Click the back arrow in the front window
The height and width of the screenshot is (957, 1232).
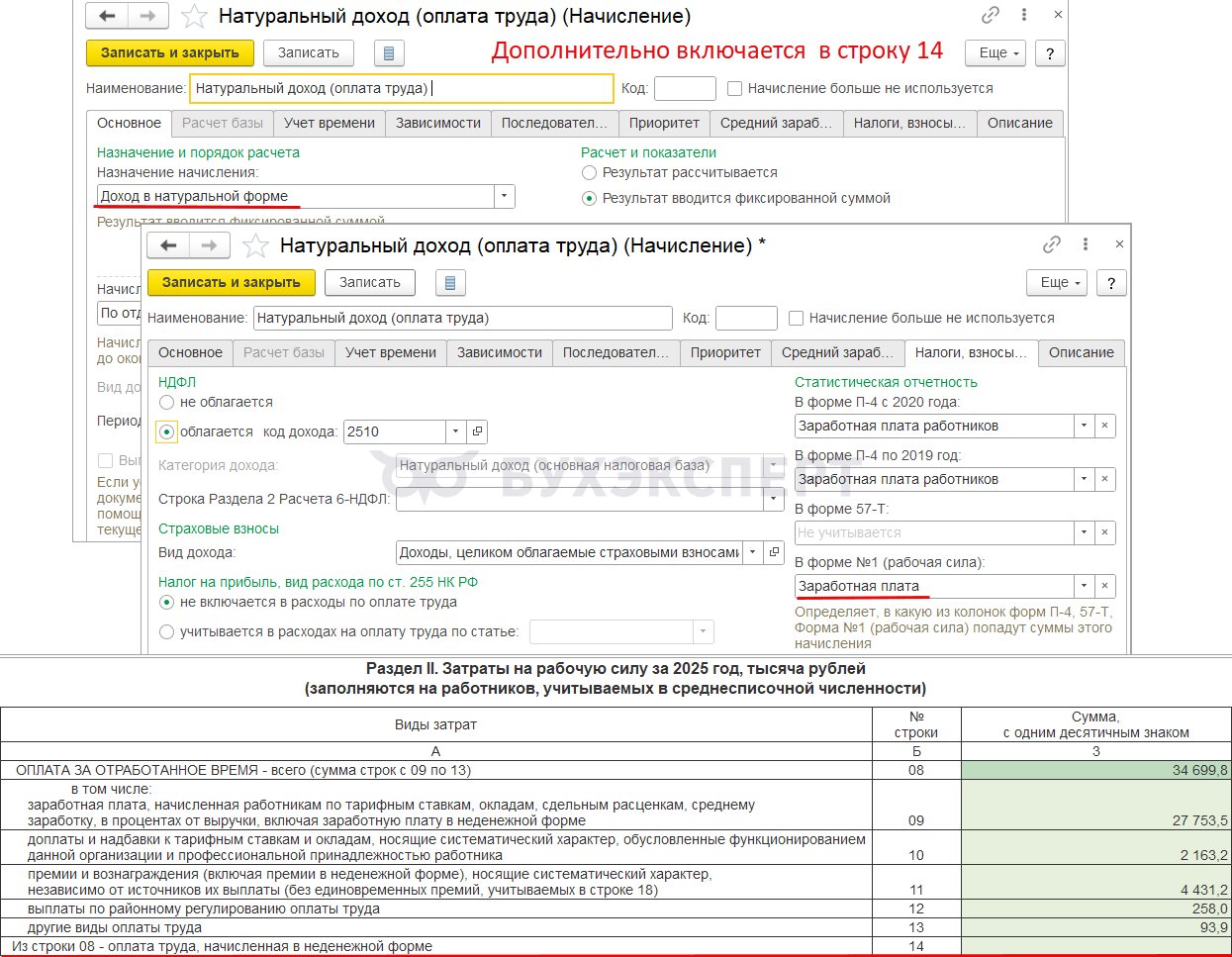pos(169,245)
